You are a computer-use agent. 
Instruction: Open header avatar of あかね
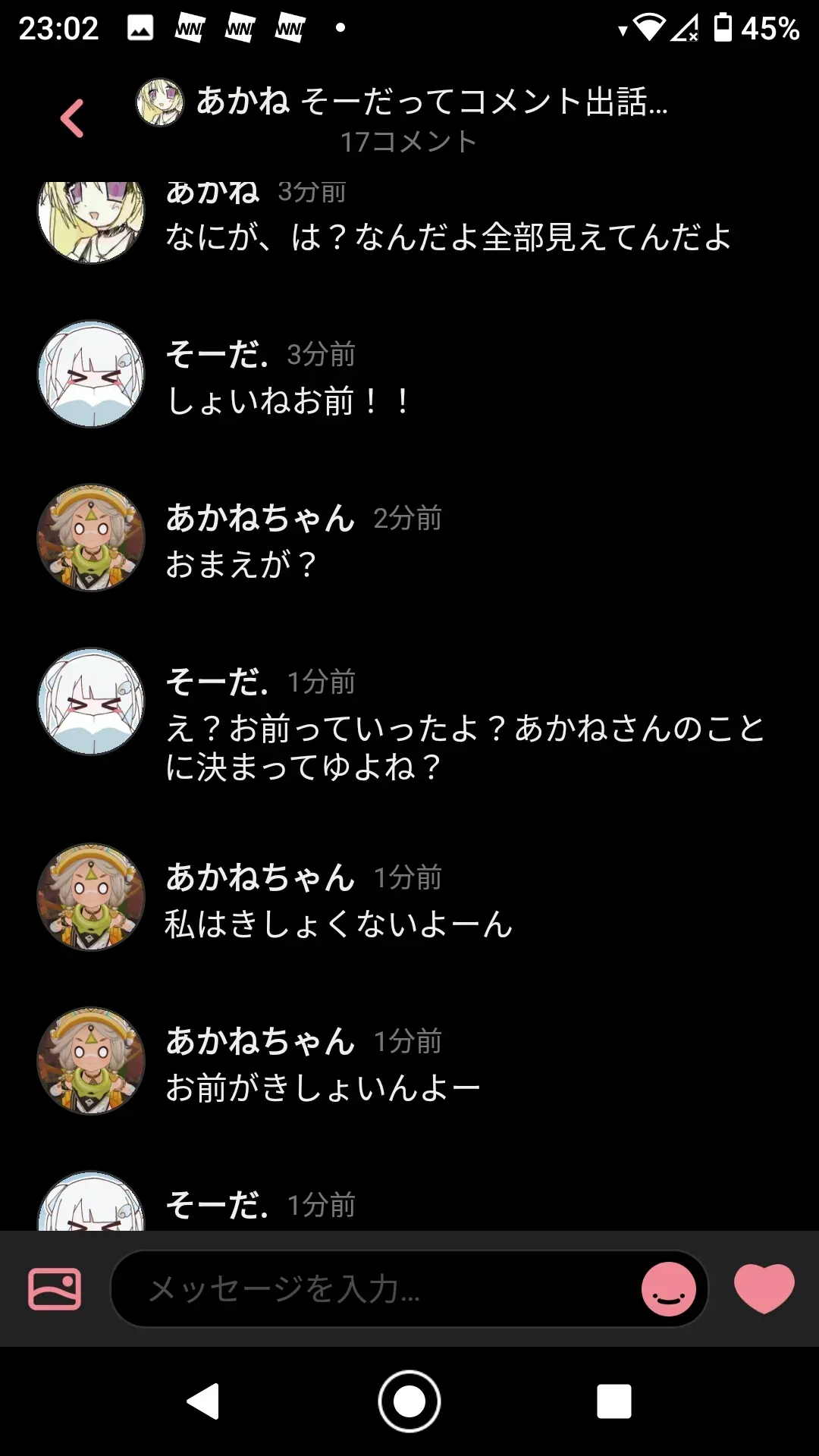pos(159,102)
